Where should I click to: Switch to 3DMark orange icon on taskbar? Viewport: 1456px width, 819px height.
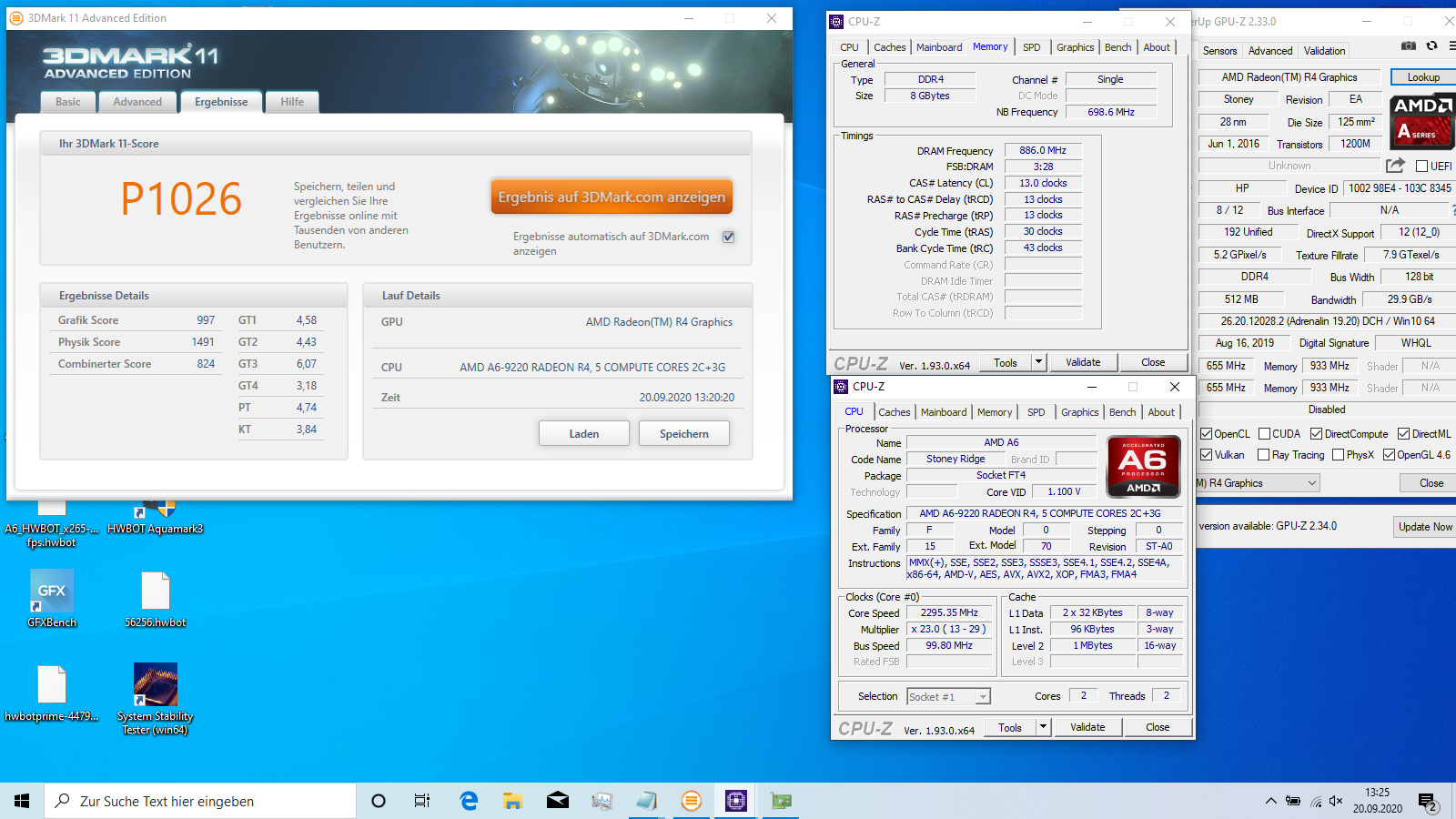(692, 801)
